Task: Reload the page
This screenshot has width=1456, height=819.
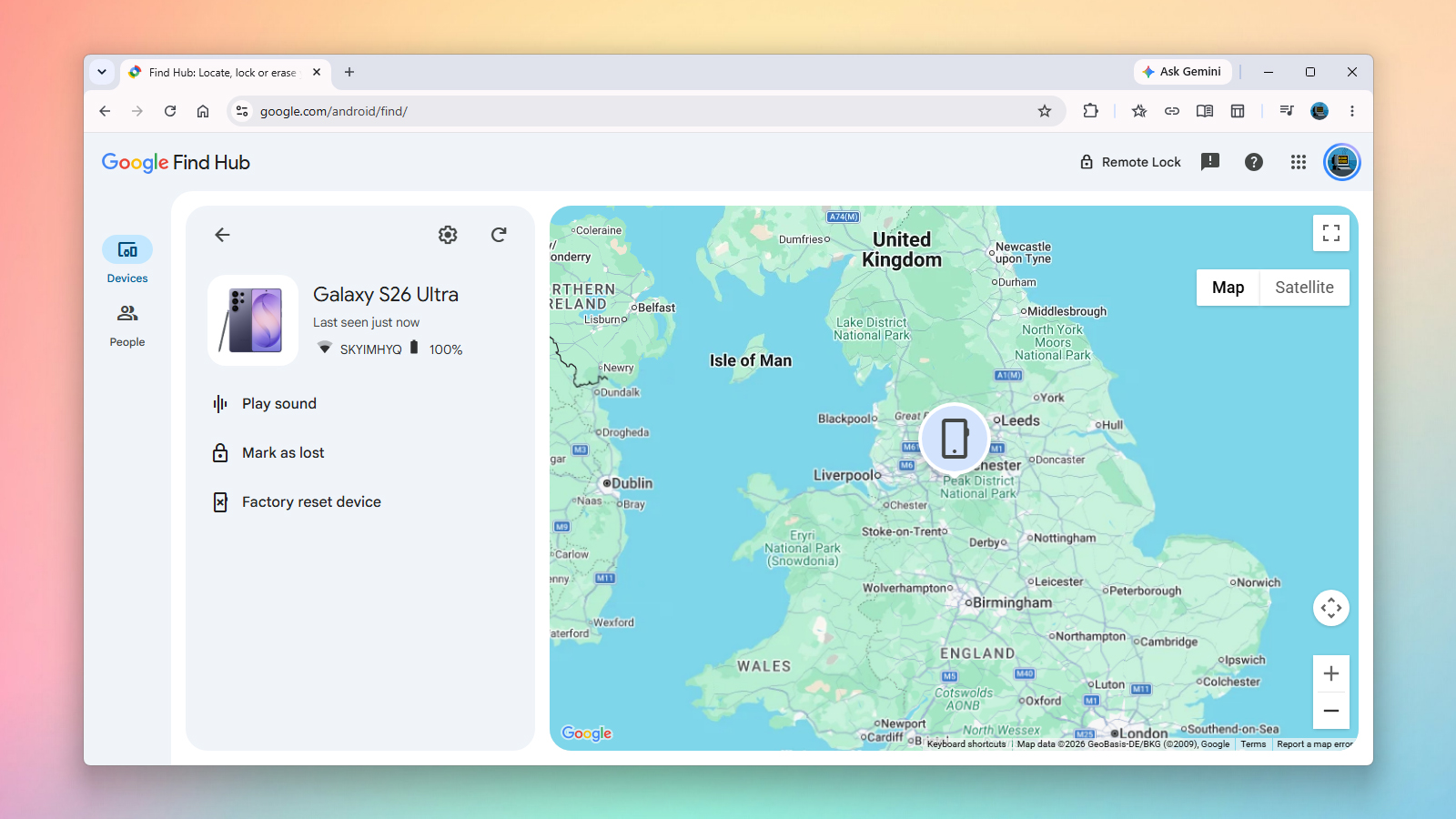Action: pos(170,111)
